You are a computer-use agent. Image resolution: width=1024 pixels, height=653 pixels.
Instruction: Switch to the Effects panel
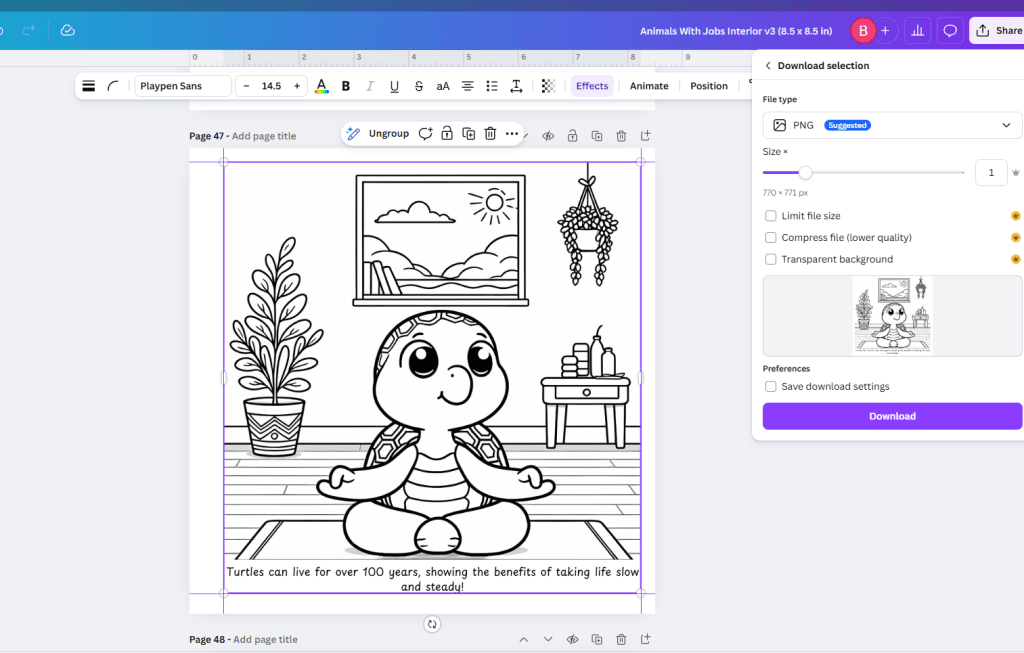coord(592,86)
